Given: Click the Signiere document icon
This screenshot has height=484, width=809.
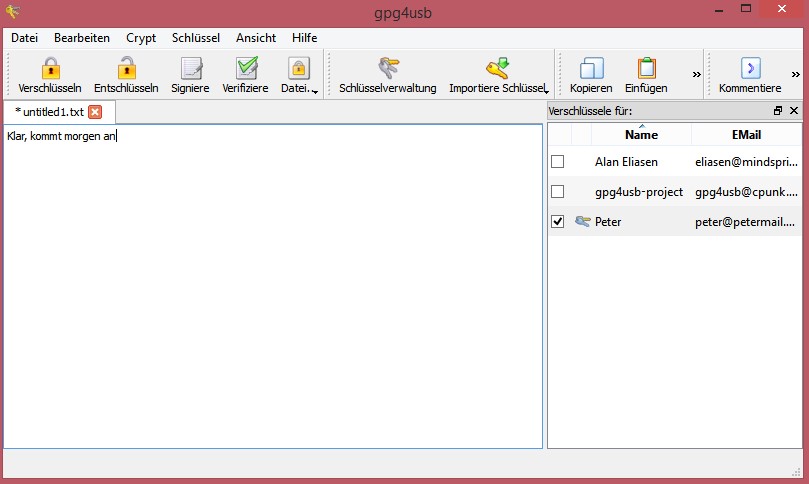Looking at the screenshot, I should [x=190, y=68].
